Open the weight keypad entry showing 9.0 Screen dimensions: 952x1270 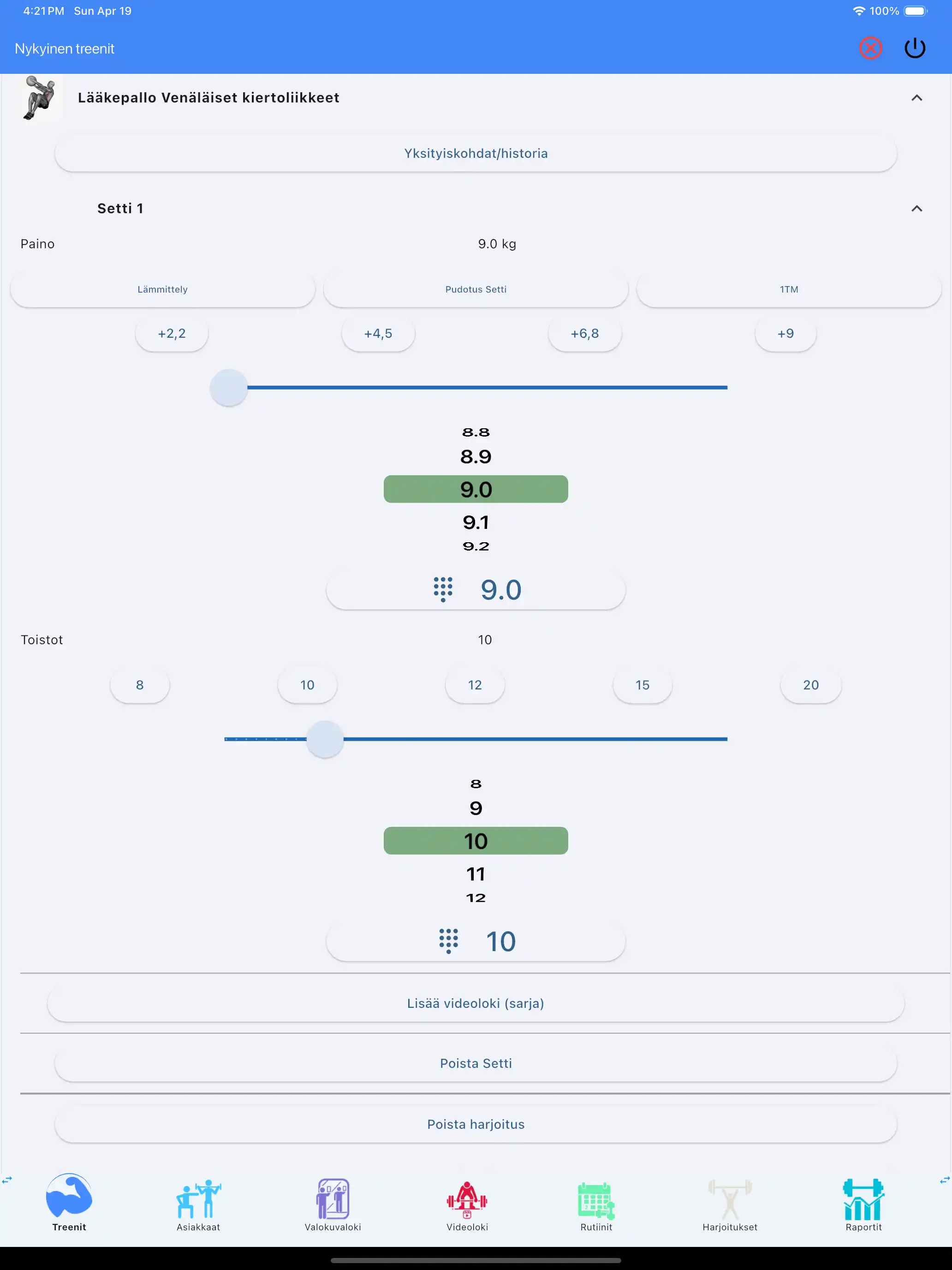pos(476,590)
